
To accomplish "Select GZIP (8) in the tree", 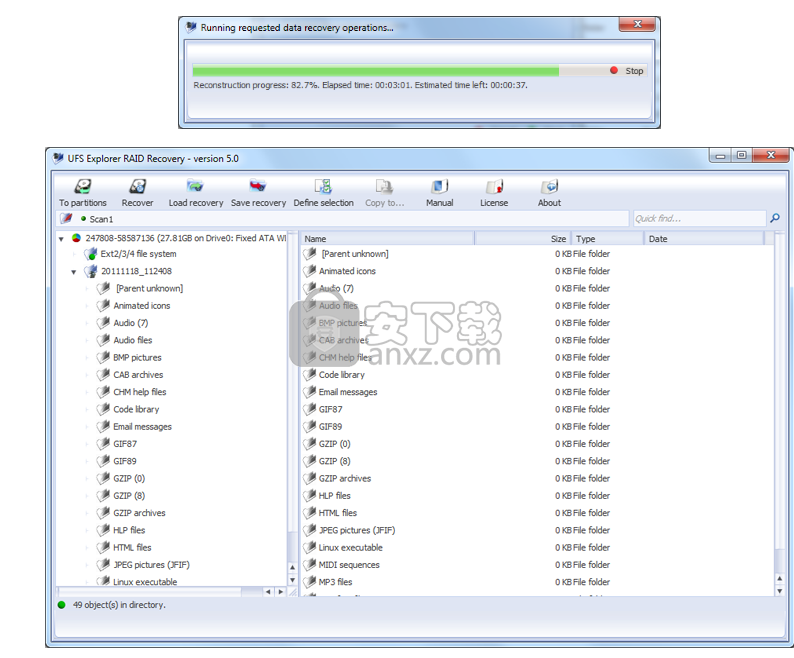I will pyautogui.click(x=129, y=495).
